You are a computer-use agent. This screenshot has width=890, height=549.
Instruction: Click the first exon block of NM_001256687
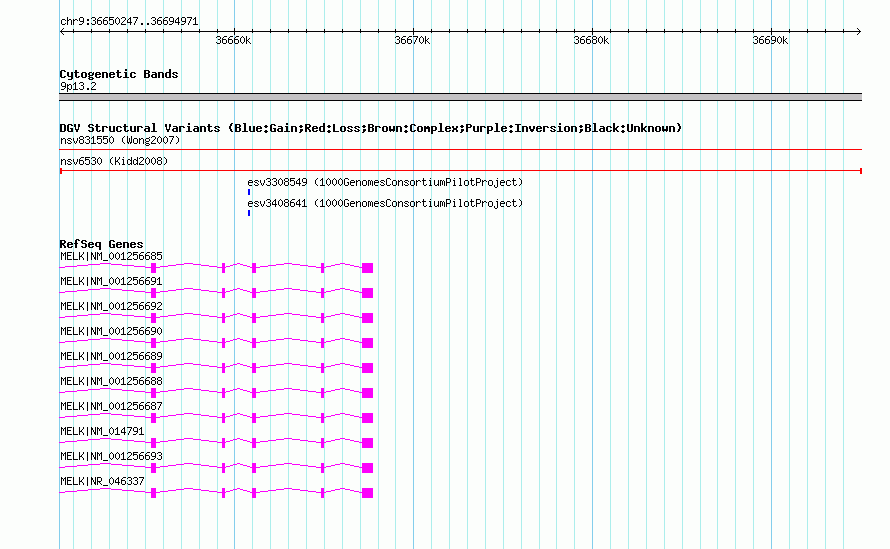153,418
